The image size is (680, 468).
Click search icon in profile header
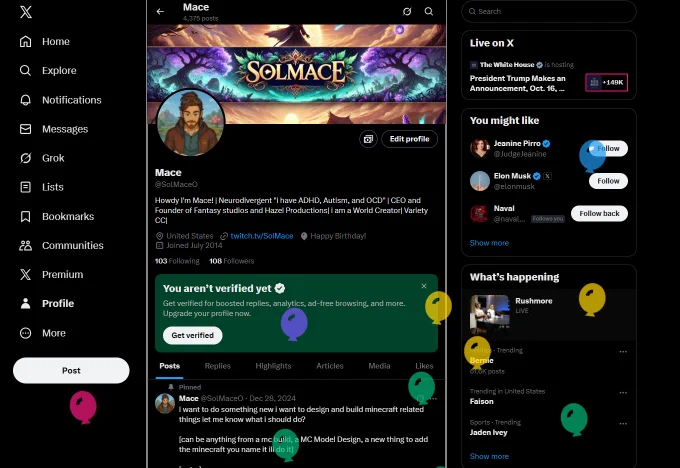point(429,12)
